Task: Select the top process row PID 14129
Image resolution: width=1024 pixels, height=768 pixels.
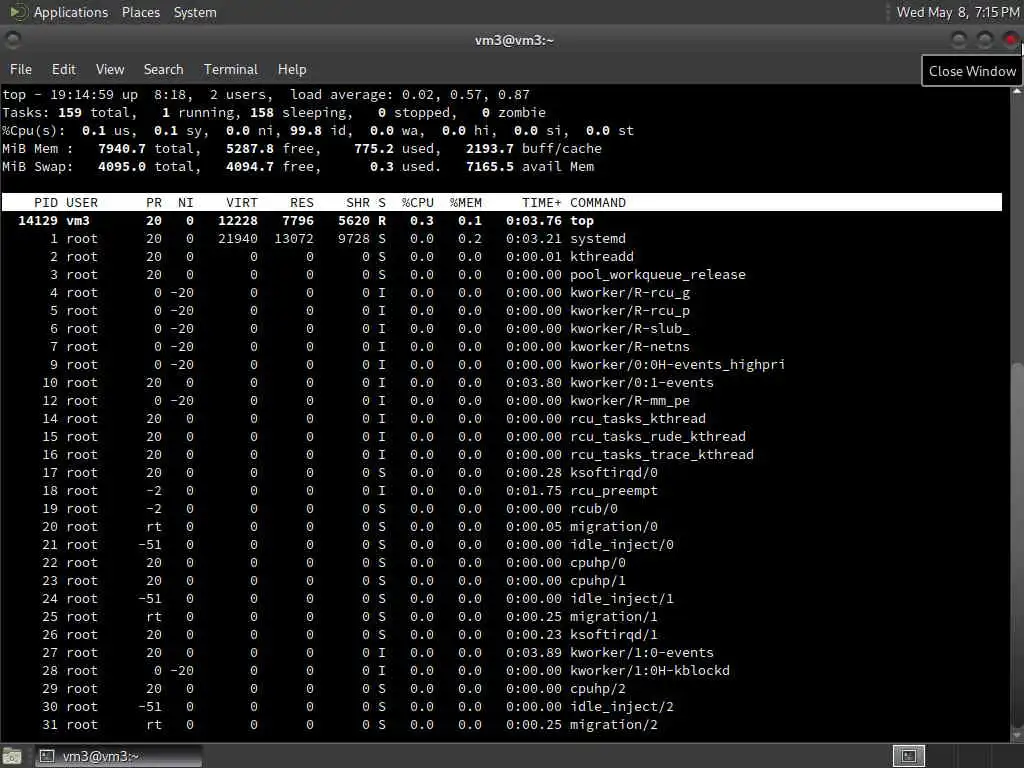Action: point(502,221)
